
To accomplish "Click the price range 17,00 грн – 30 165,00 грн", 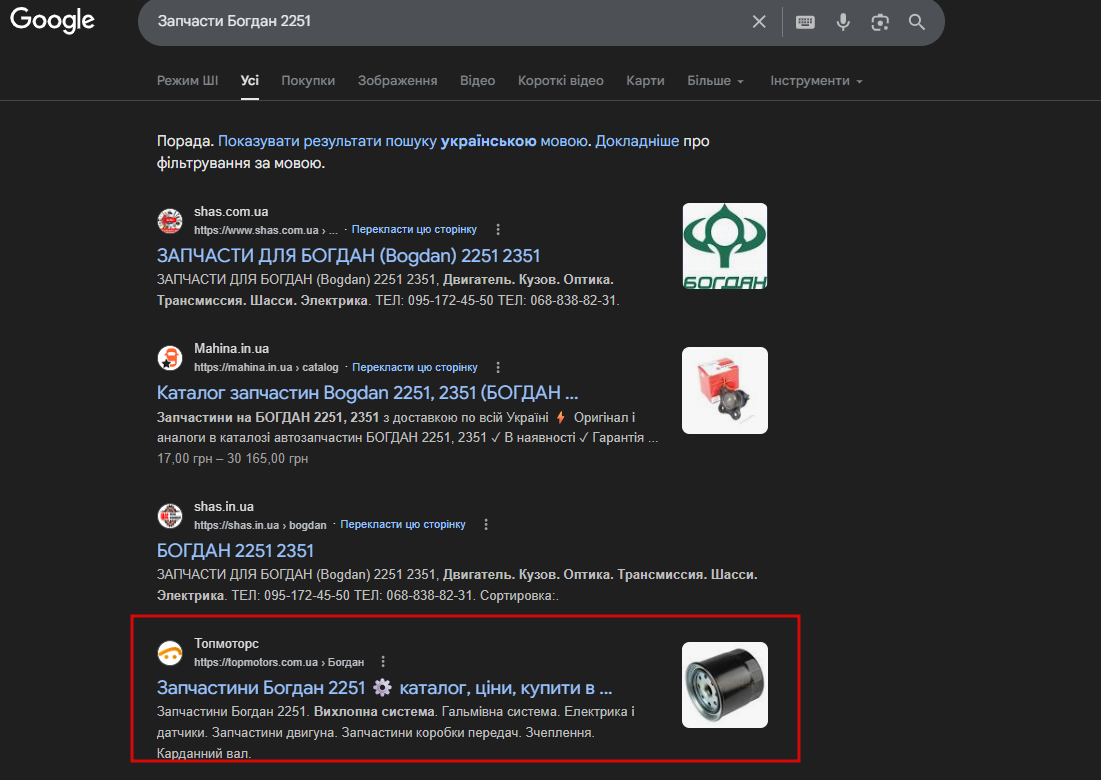I will click(232, 458).
